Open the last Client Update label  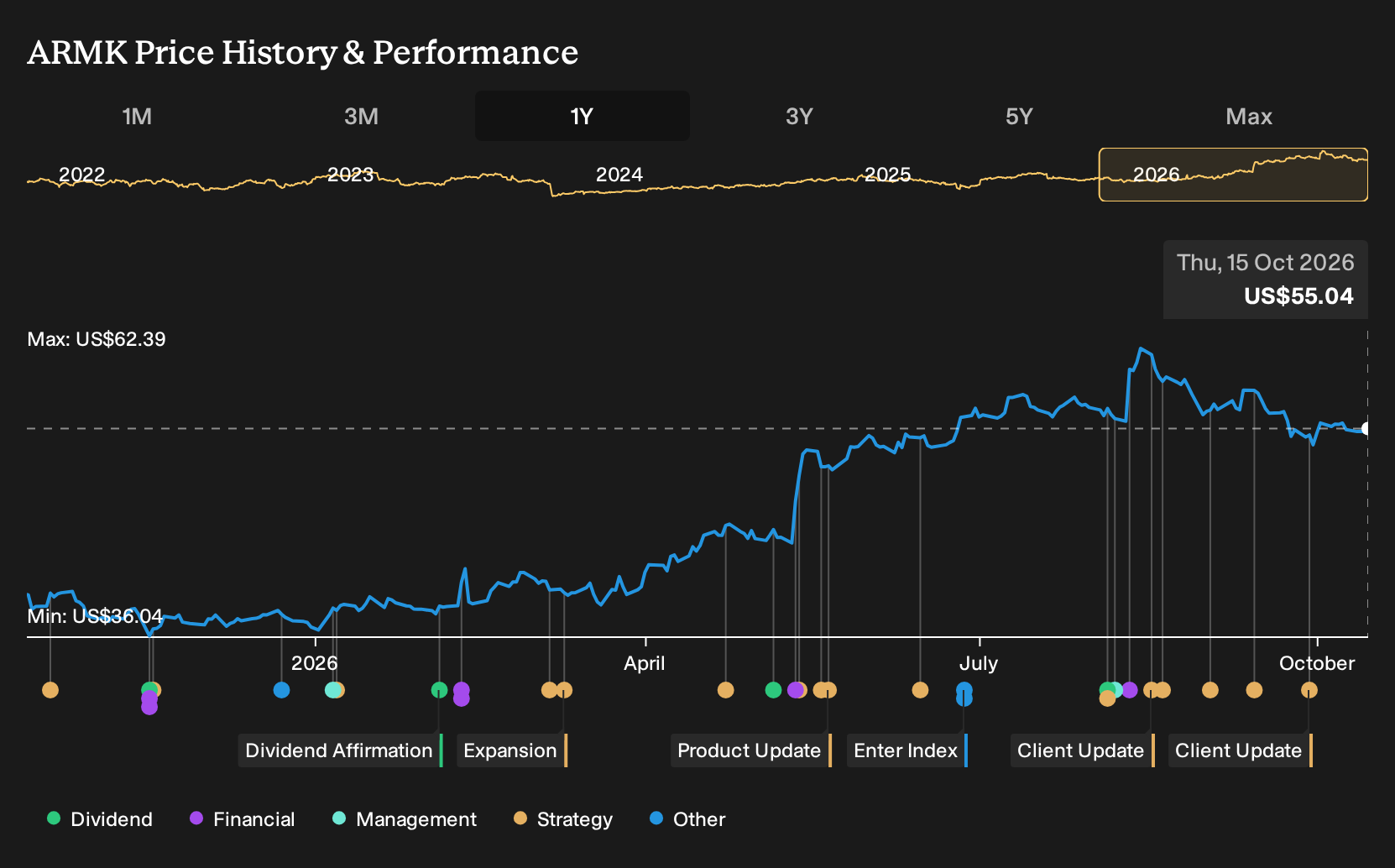[x=1240, y=750]
